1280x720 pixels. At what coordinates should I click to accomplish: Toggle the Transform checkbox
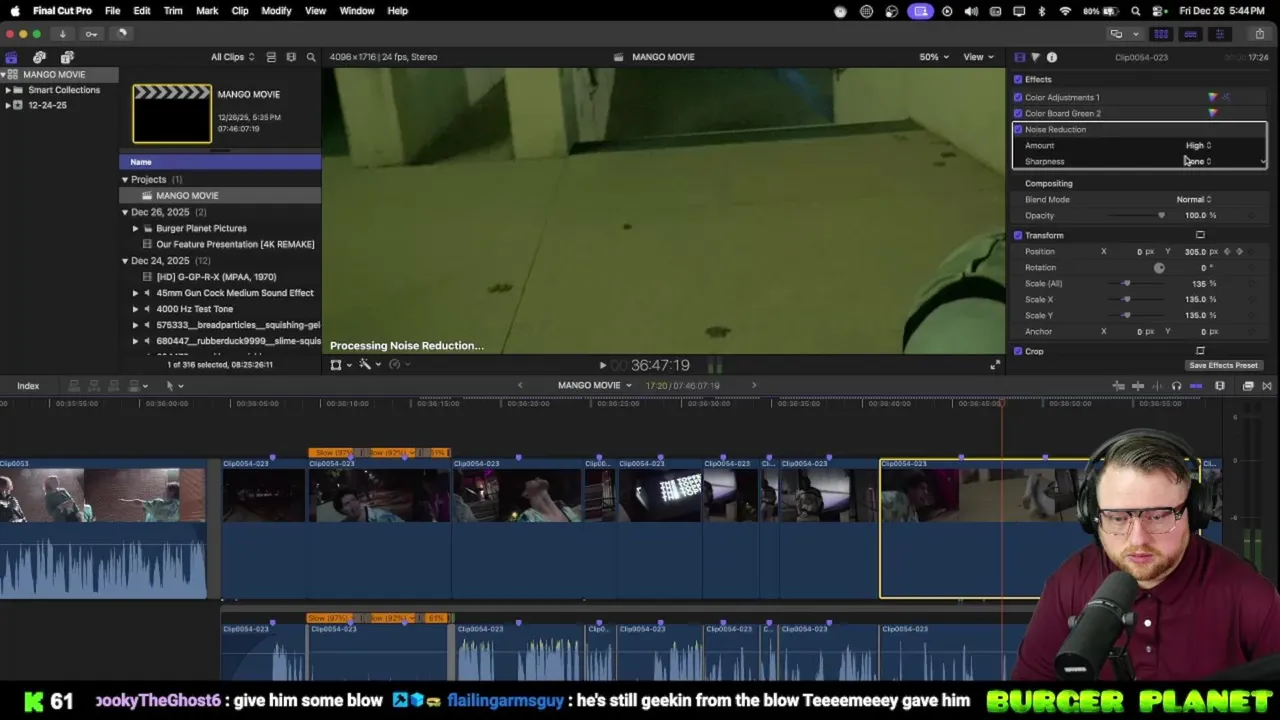pyautogui.click(x=1018, y=235)
